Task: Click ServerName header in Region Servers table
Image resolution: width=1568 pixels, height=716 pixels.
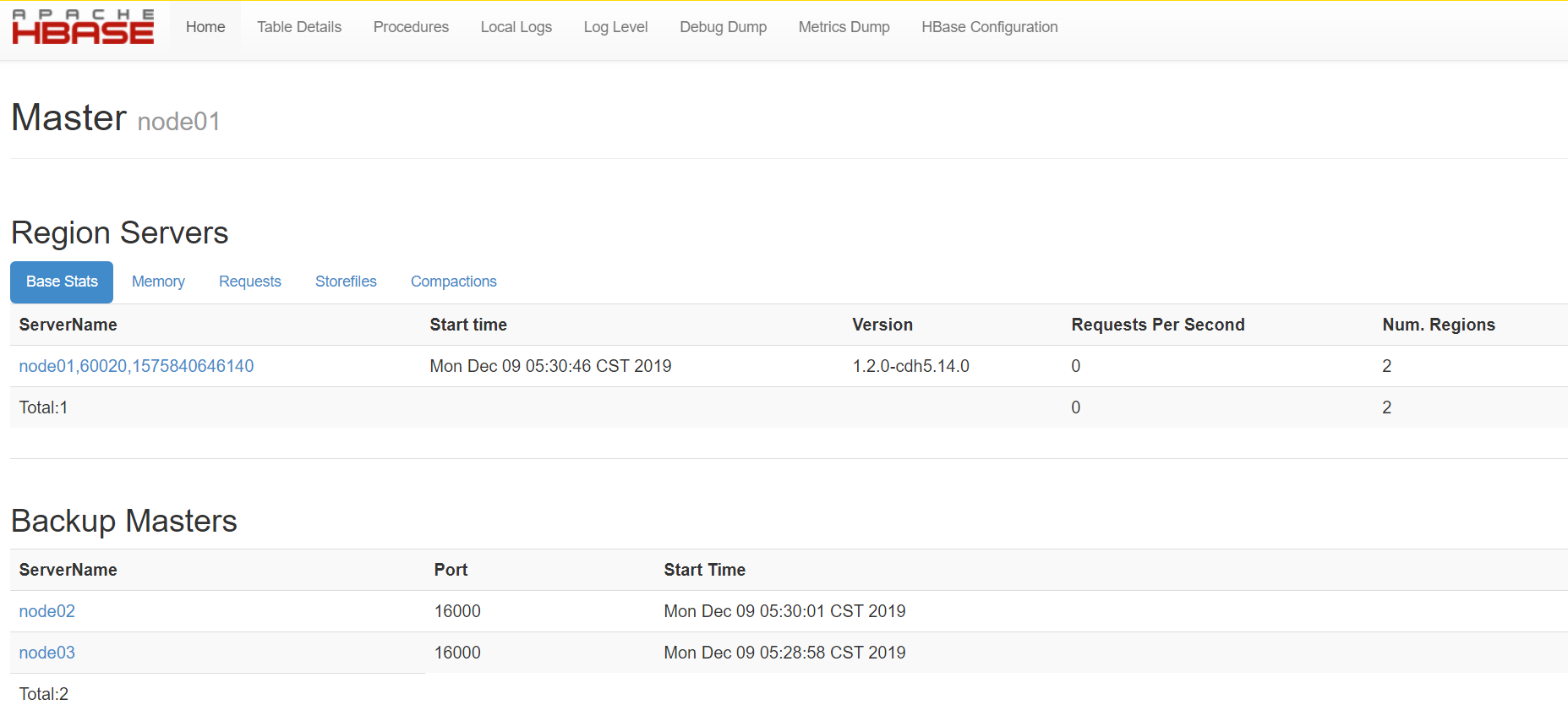Action: (x=68, y=325)
